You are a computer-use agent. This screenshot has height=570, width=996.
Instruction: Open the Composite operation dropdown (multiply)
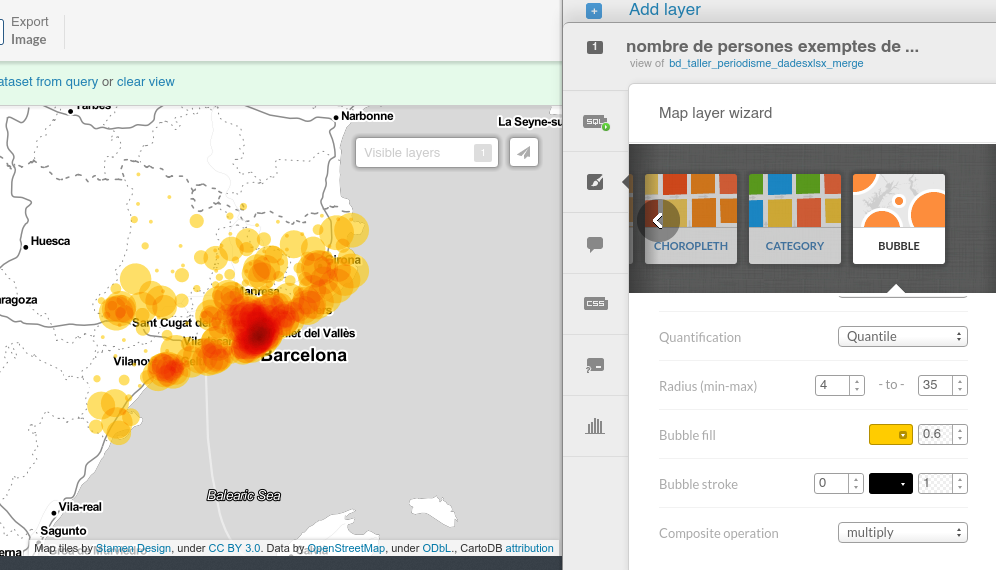[x=903, y=533]
